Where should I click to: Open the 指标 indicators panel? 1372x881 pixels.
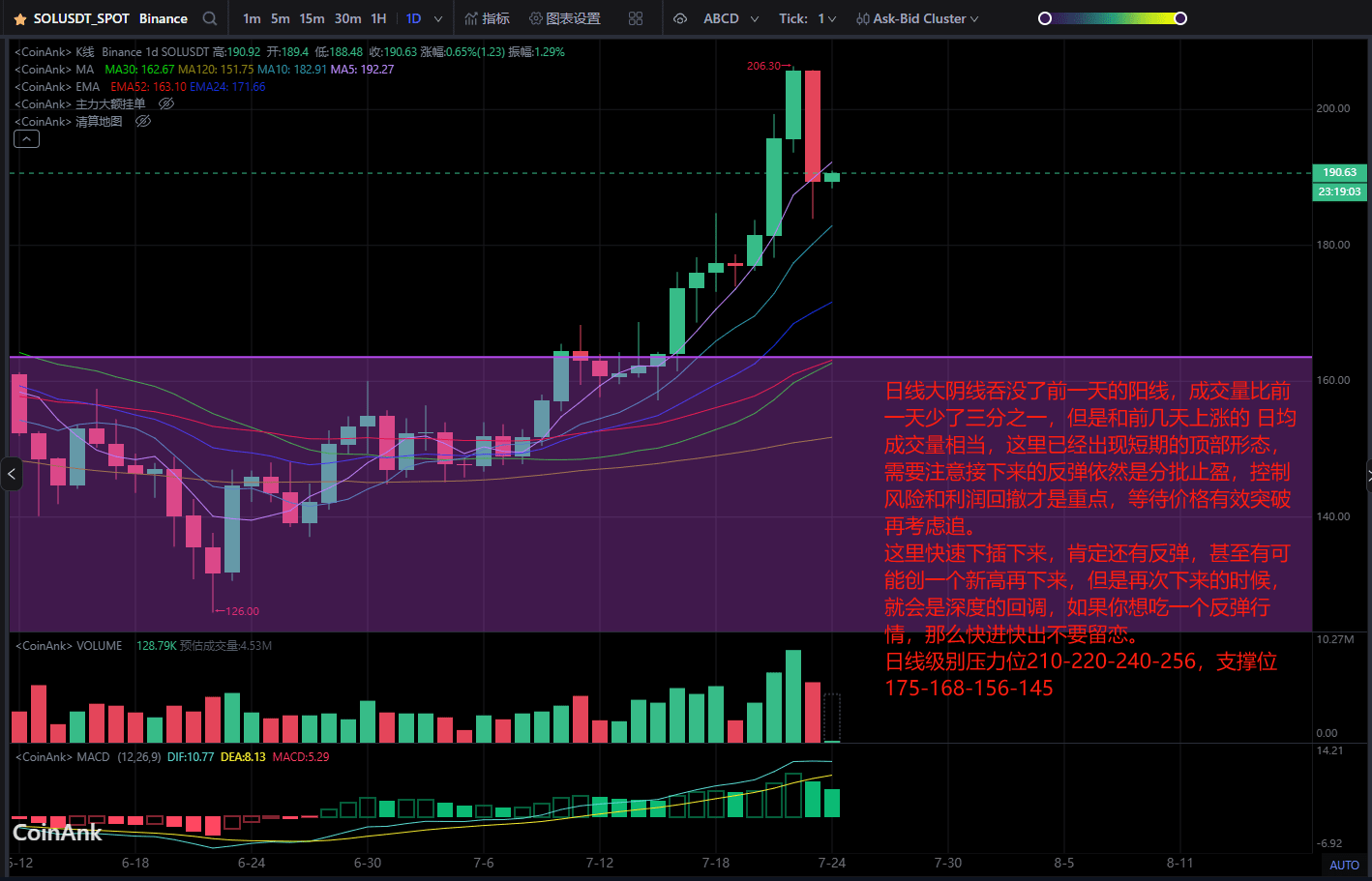click(487, 18)
